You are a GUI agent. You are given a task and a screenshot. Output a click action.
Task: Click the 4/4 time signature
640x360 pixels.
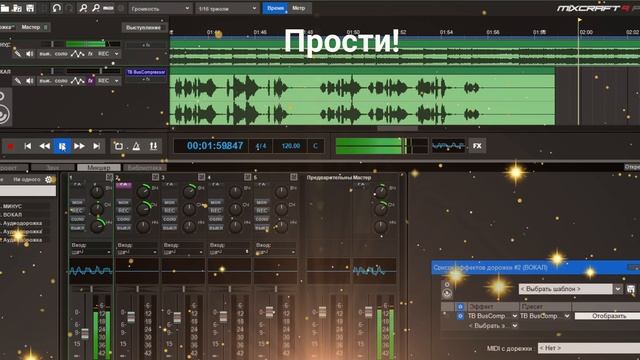tap(261, 146)
